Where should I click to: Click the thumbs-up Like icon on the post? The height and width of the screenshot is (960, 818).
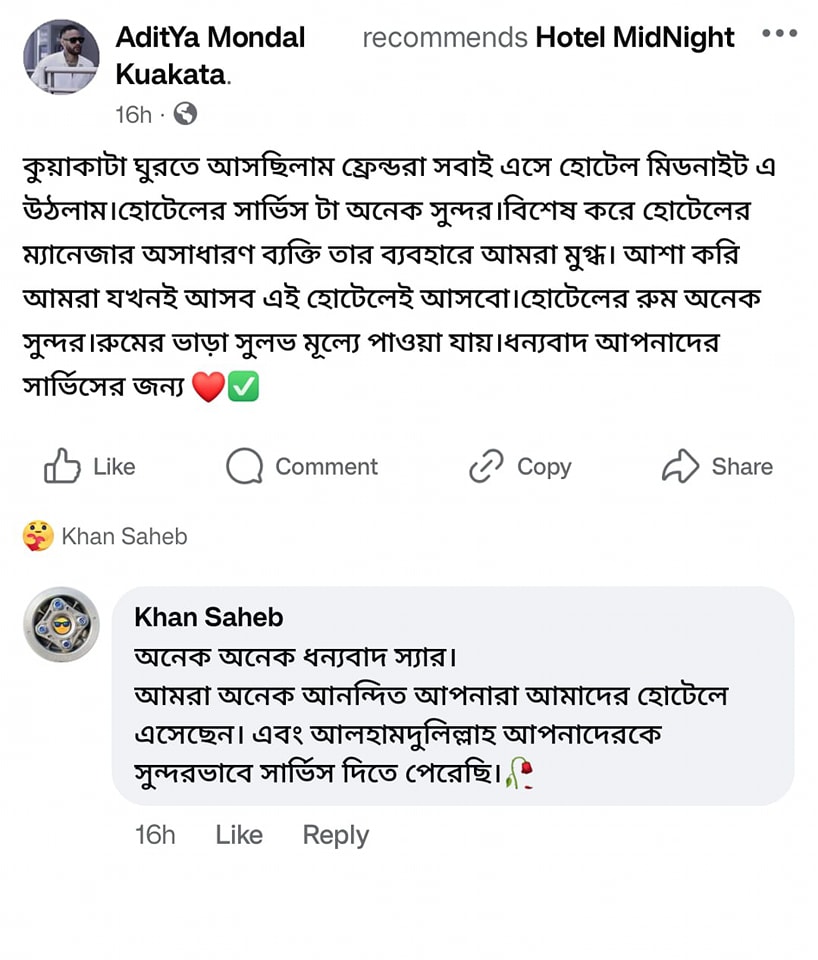tap(62, 467)
